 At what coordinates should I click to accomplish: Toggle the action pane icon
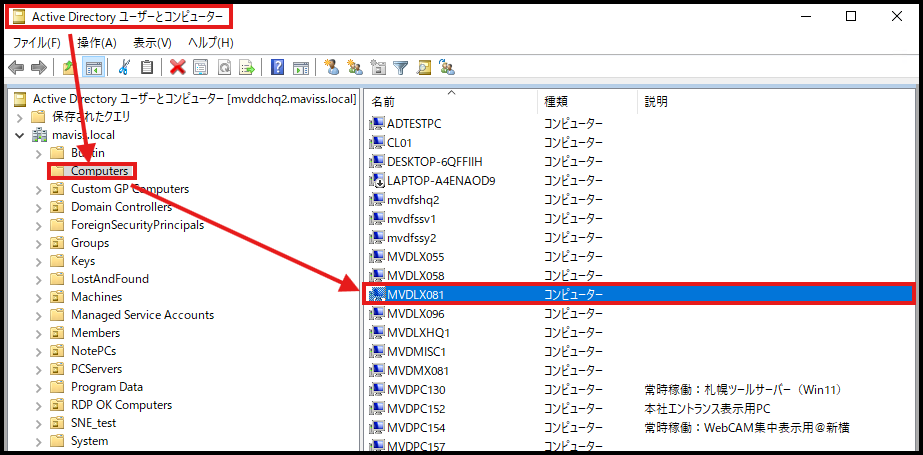301,68
